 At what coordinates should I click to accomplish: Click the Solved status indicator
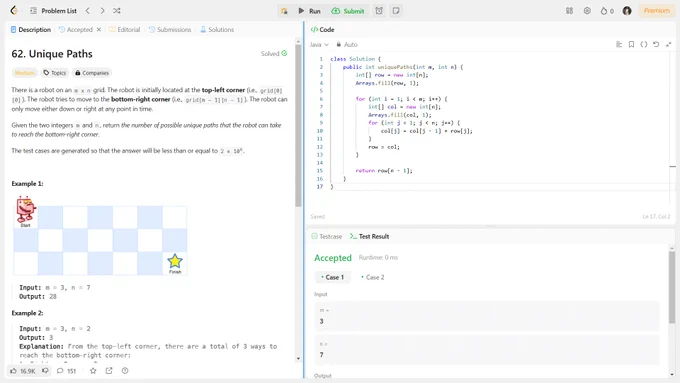(274, 53)
